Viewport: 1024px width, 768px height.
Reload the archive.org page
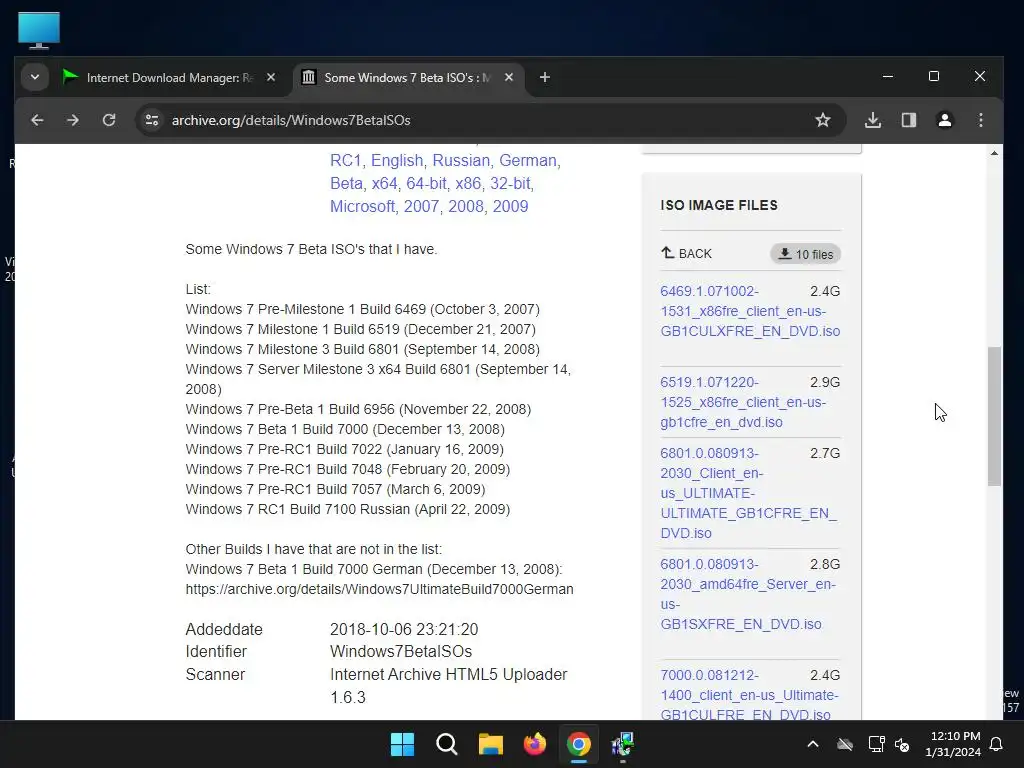pyautogui.click(x=109, y=120)
